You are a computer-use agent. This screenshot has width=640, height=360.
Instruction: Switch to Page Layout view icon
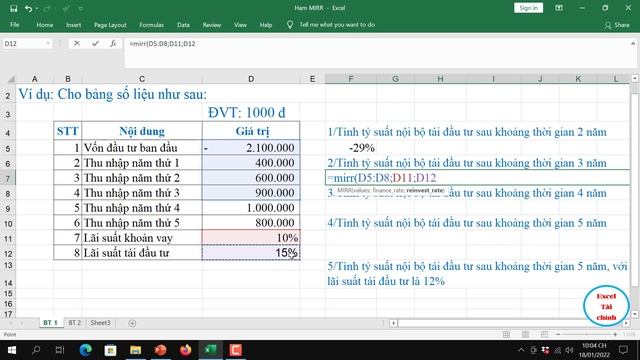tap(525, 335)
